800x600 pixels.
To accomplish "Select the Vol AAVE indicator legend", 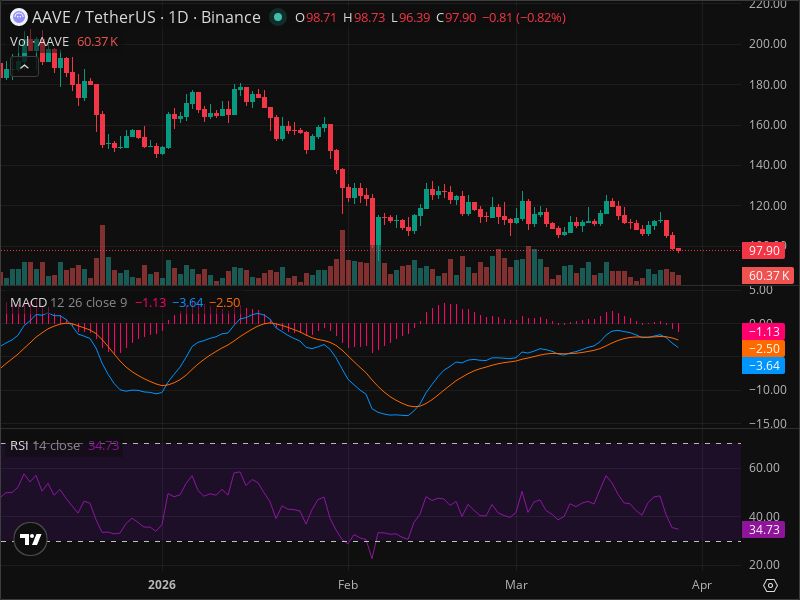I will [39, 42].
